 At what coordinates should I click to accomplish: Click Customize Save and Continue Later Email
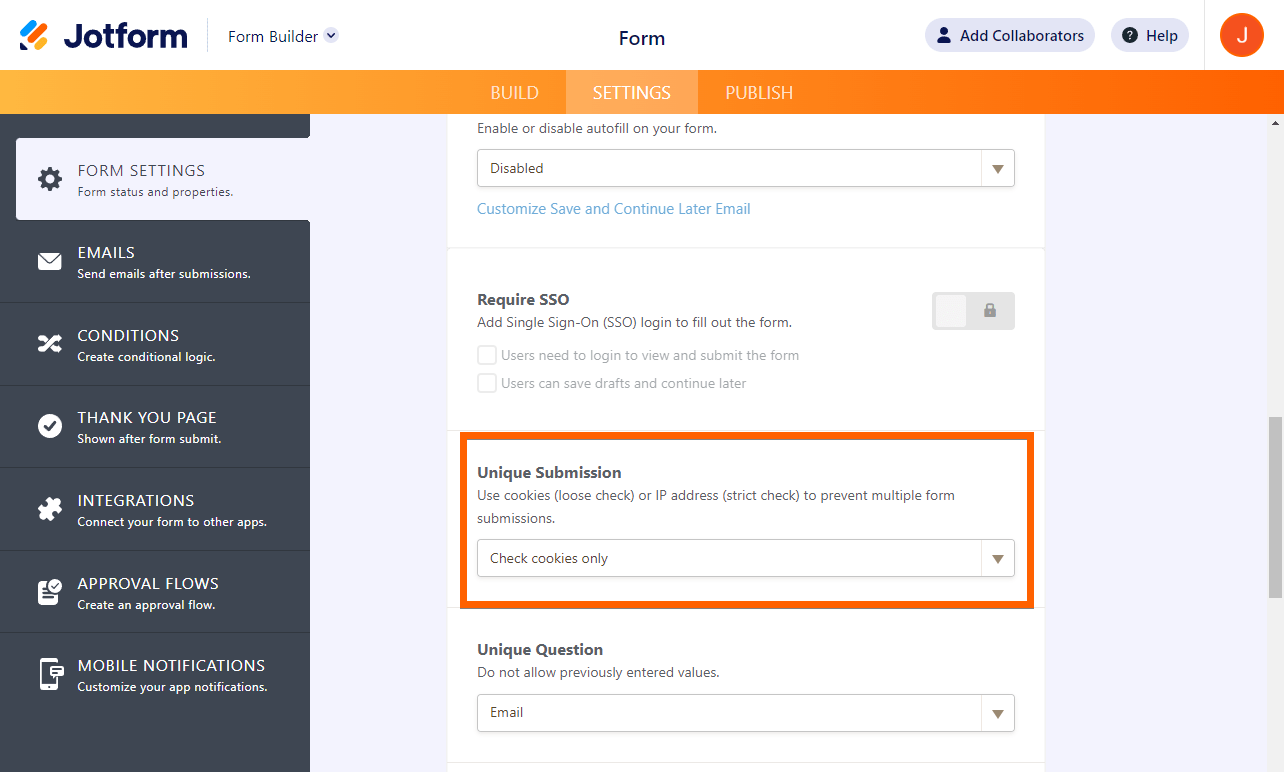(613, 208)
